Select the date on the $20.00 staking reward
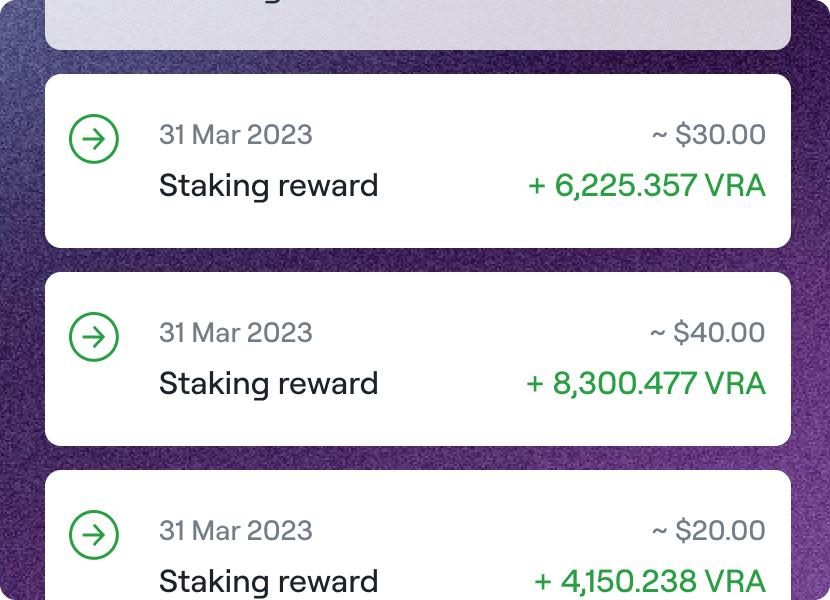The width and height of the screenshot is (830, 600). (x=235, y=531)
